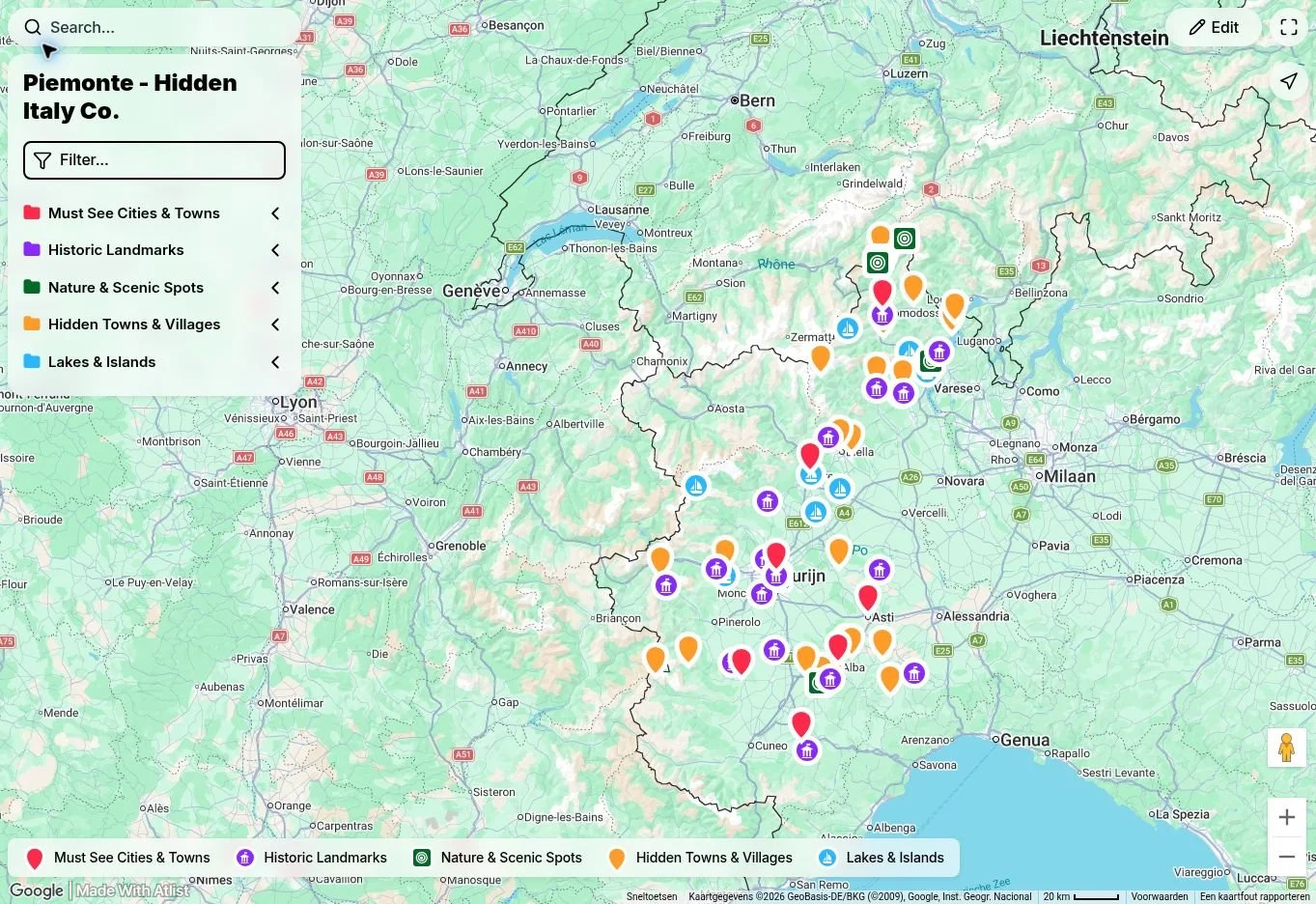Toggle Lakes & Islands legend filter
The image size is (1316, 904).
882,858
